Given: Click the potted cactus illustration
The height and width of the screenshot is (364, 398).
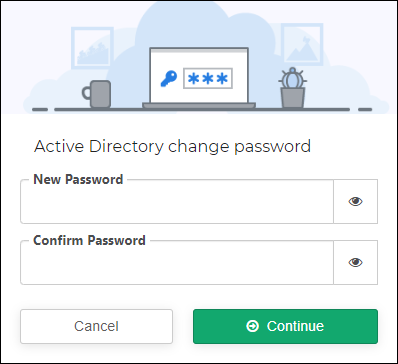Looking at the screenshot, I should tap(292, 88).
